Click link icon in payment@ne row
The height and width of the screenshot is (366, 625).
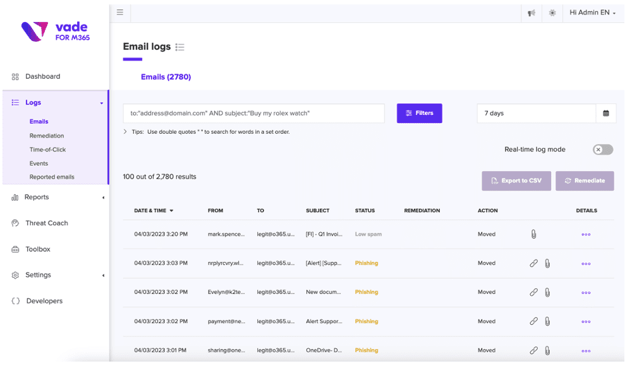click(x=533, y=321)
